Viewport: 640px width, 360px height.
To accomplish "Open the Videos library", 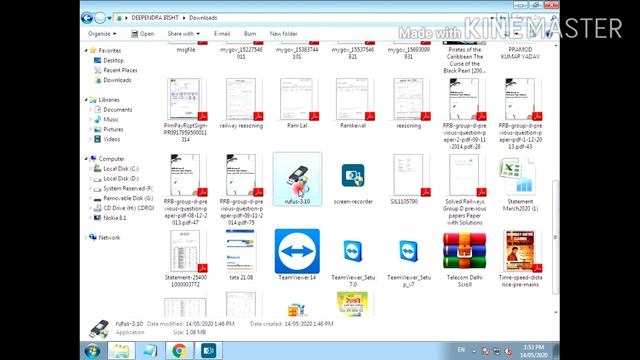I will click(x=111, y=139).
